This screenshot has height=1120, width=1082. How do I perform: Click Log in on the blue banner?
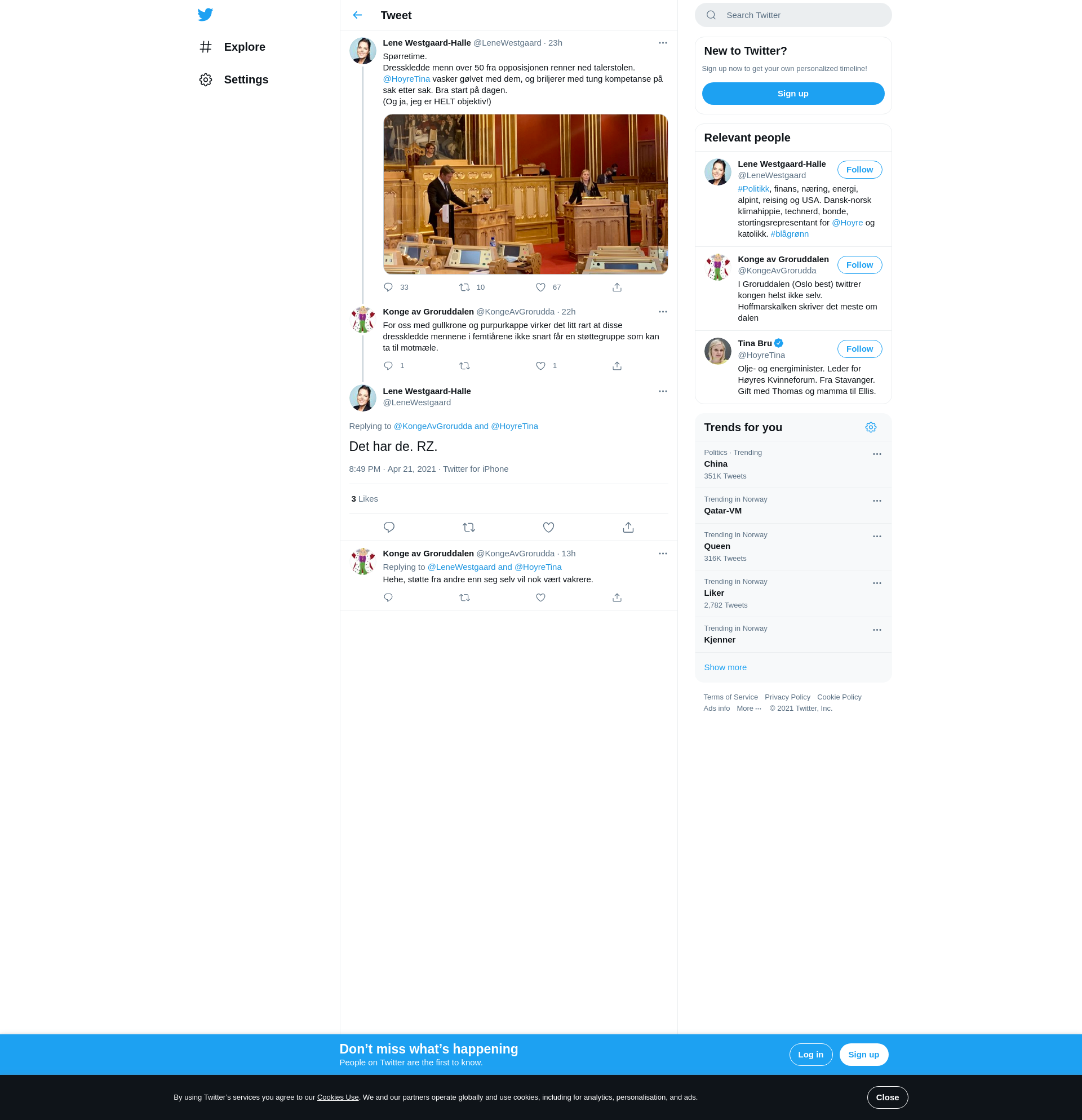point(810,1055)
